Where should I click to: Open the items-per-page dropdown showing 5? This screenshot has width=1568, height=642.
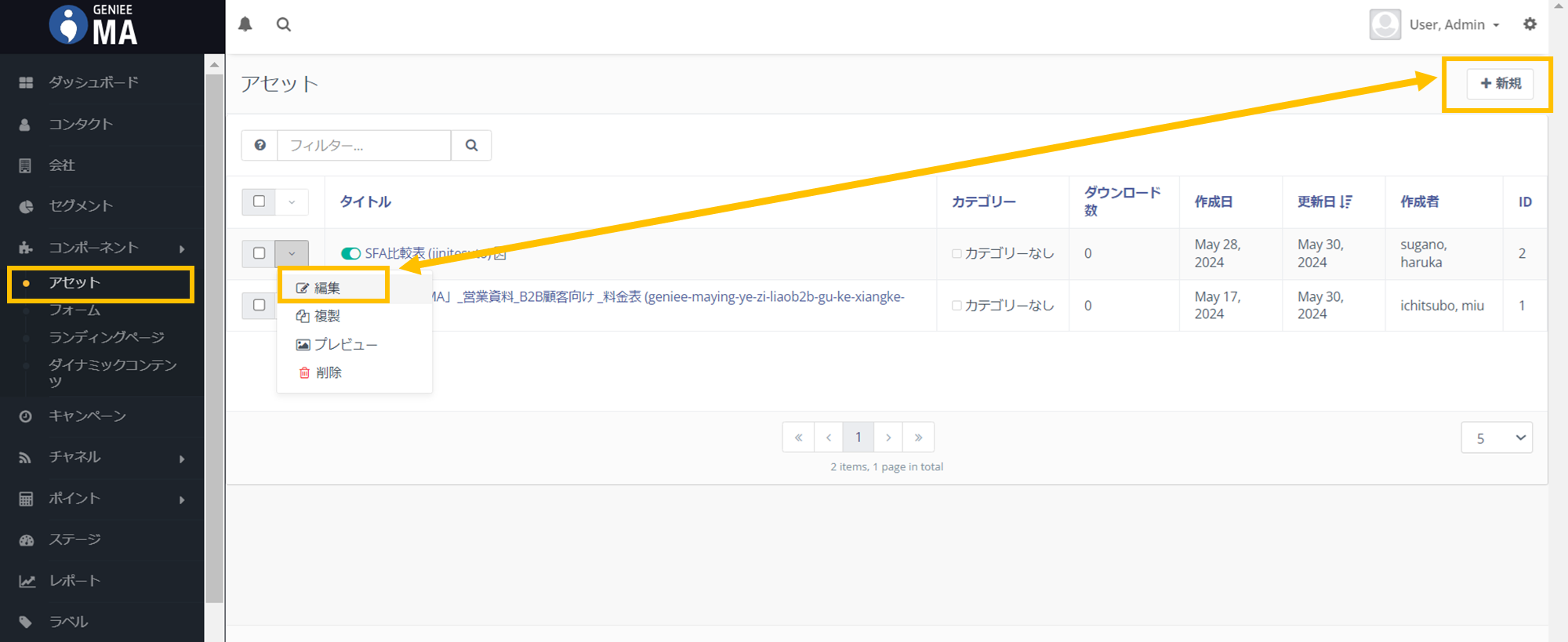click(1496, 438)
